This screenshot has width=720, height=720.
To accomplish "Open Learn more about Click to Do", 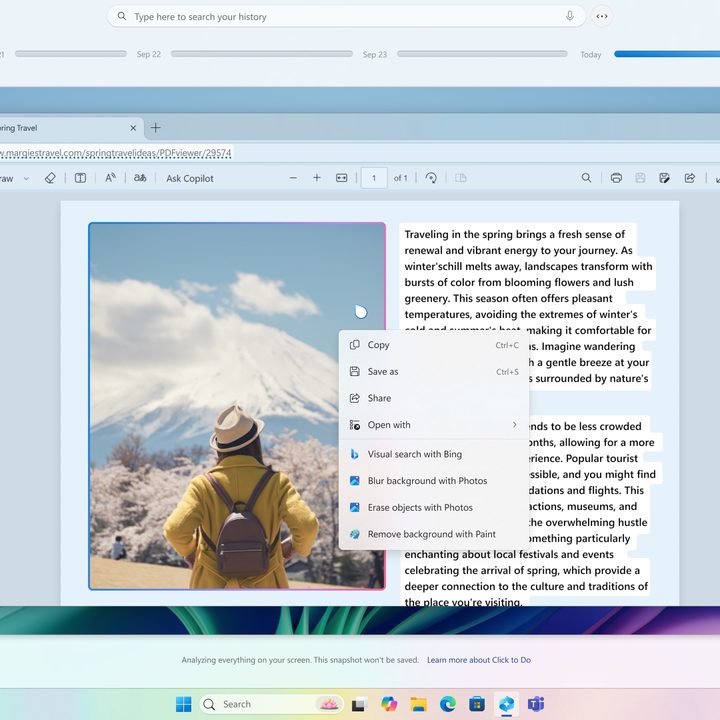I will [x=479, y=660].
